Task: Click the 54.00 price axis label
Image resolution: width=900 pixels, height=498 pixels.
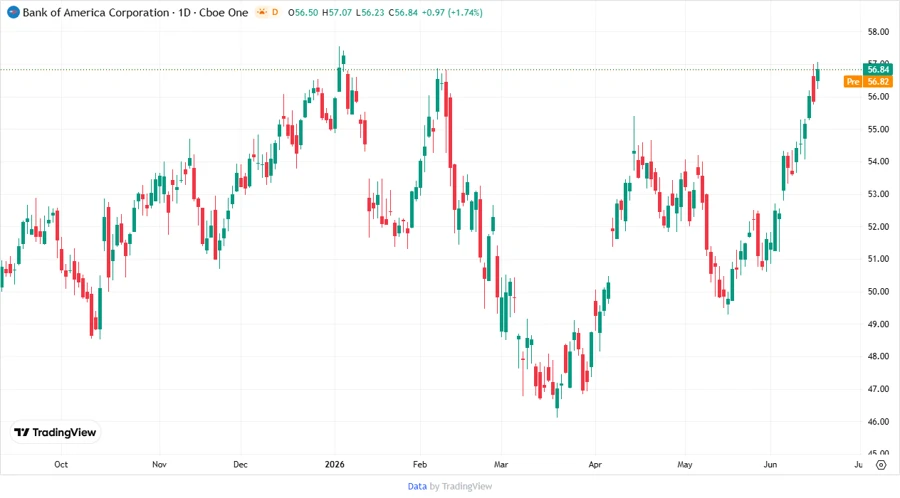Action: pos(878,162)
